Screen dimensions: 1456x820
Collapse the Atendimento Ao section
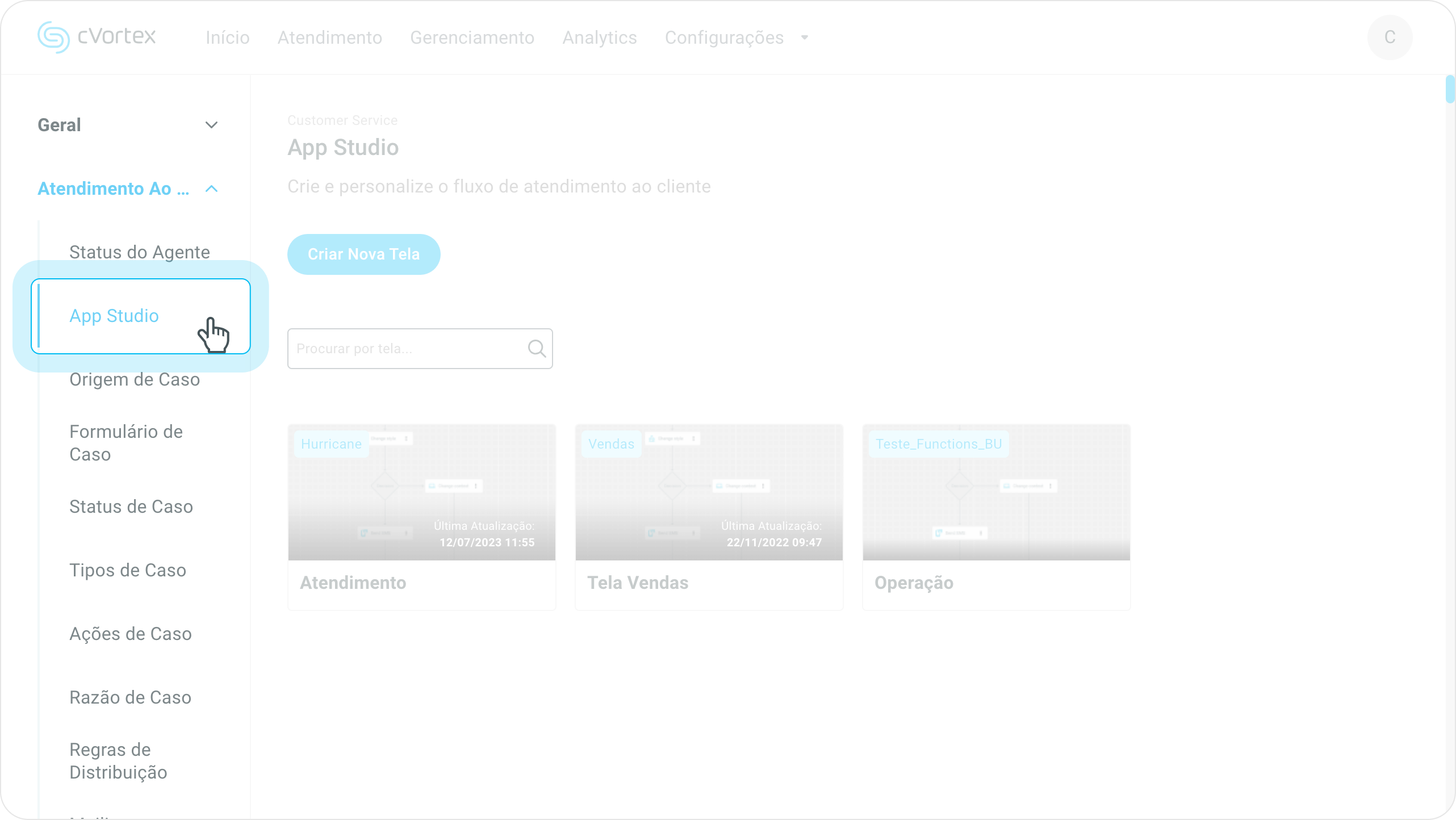(x=211, y=189)
